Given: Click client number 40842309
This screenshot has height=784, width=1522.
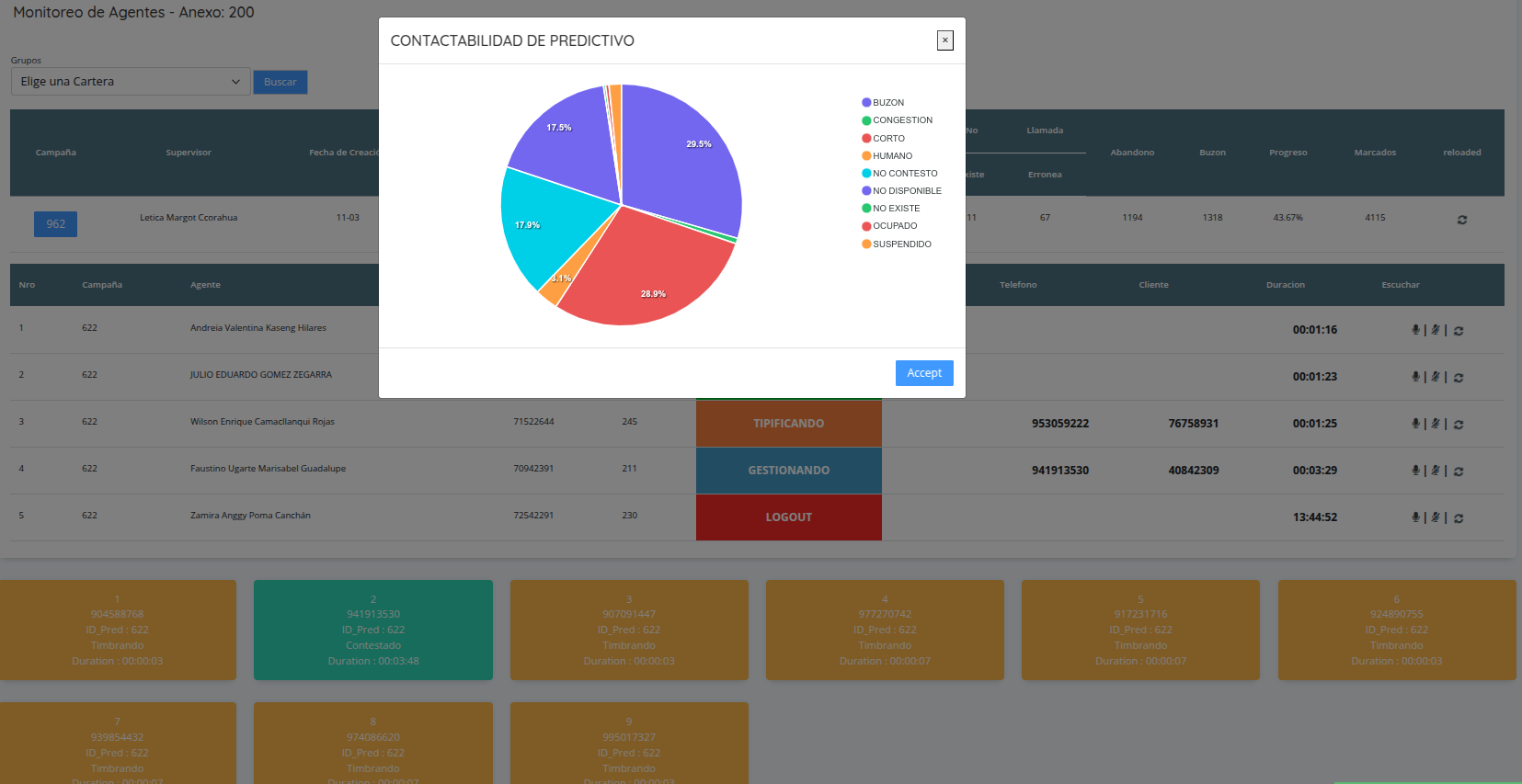Looking at the screenshot, I should coord(1194,471).
